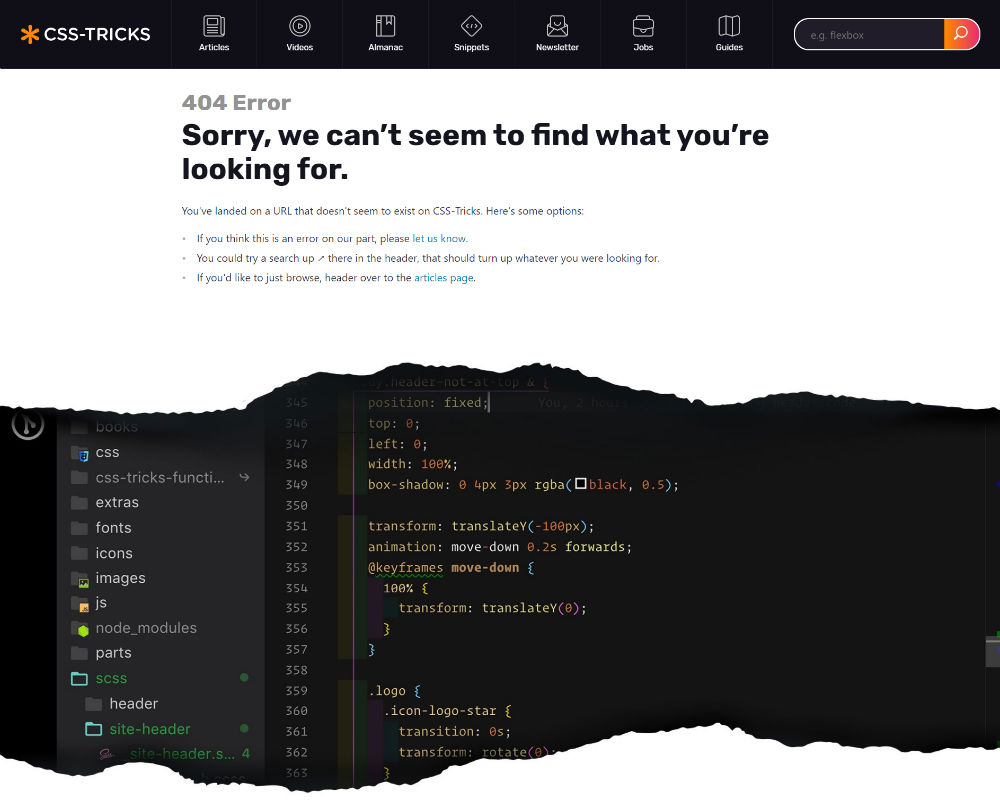The image size is (1000, 800).
Task: Select the css-tricks-functi... folder
Action: 159,477
